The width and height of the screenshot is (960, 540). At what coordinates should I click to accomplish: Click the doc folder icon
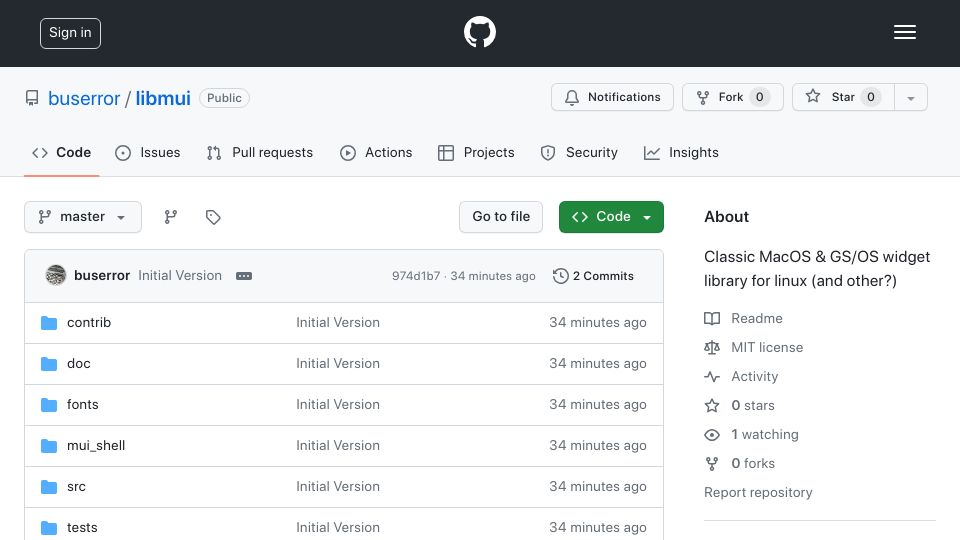pos(49,364)
